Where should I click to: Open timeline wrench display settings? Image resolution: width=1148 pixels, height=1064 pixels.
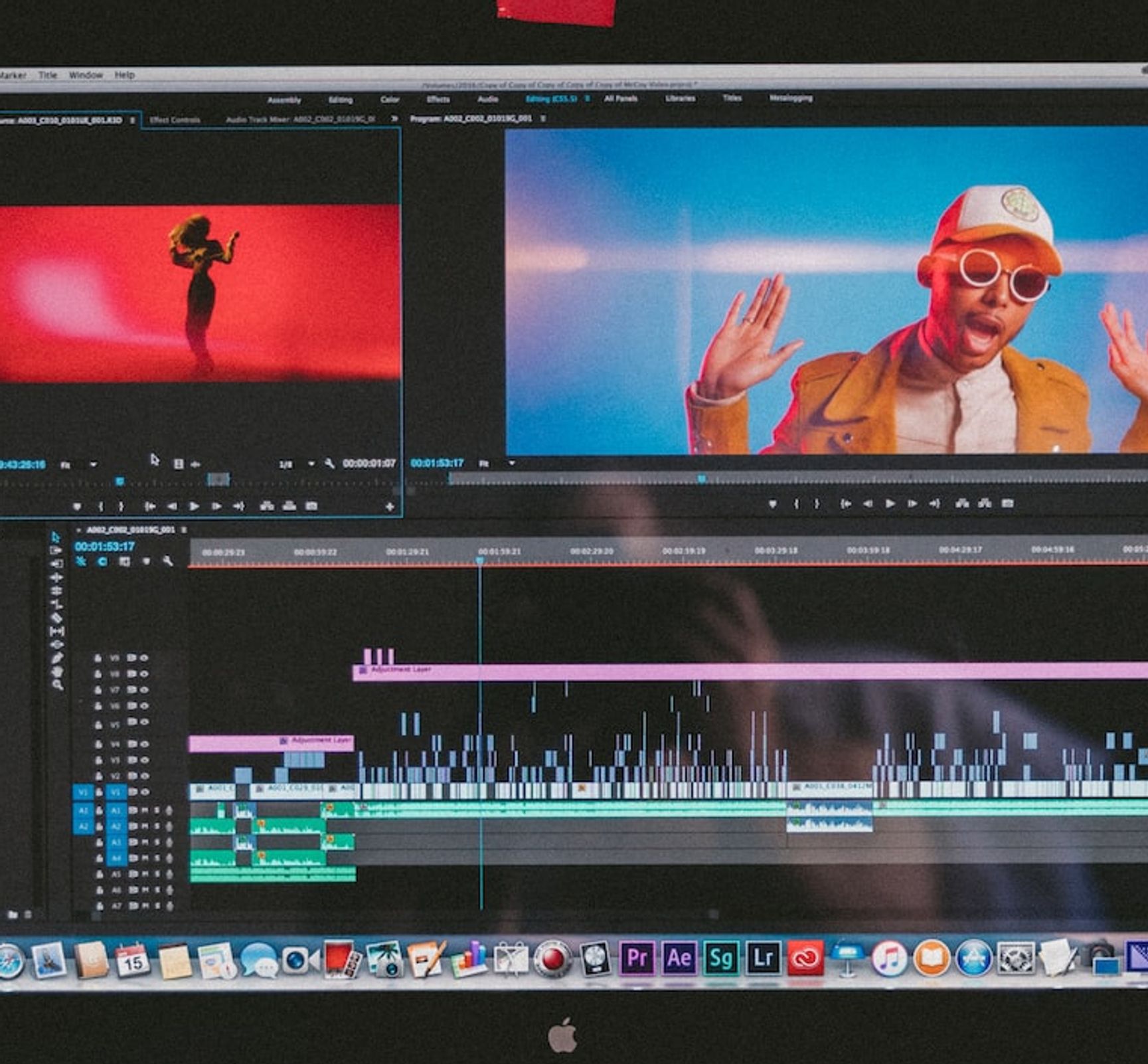(x=168, y=562)
